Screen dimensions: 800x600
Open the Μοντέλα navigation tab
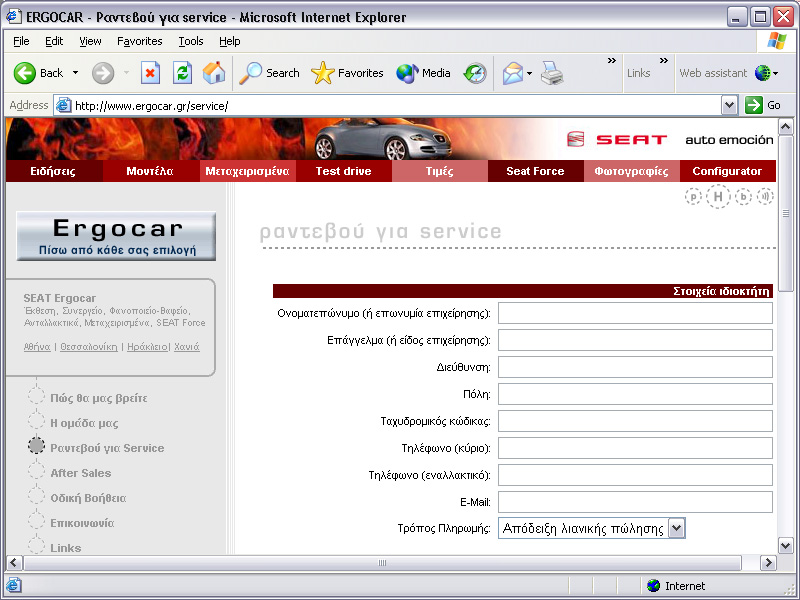click(x=150, y=171)
